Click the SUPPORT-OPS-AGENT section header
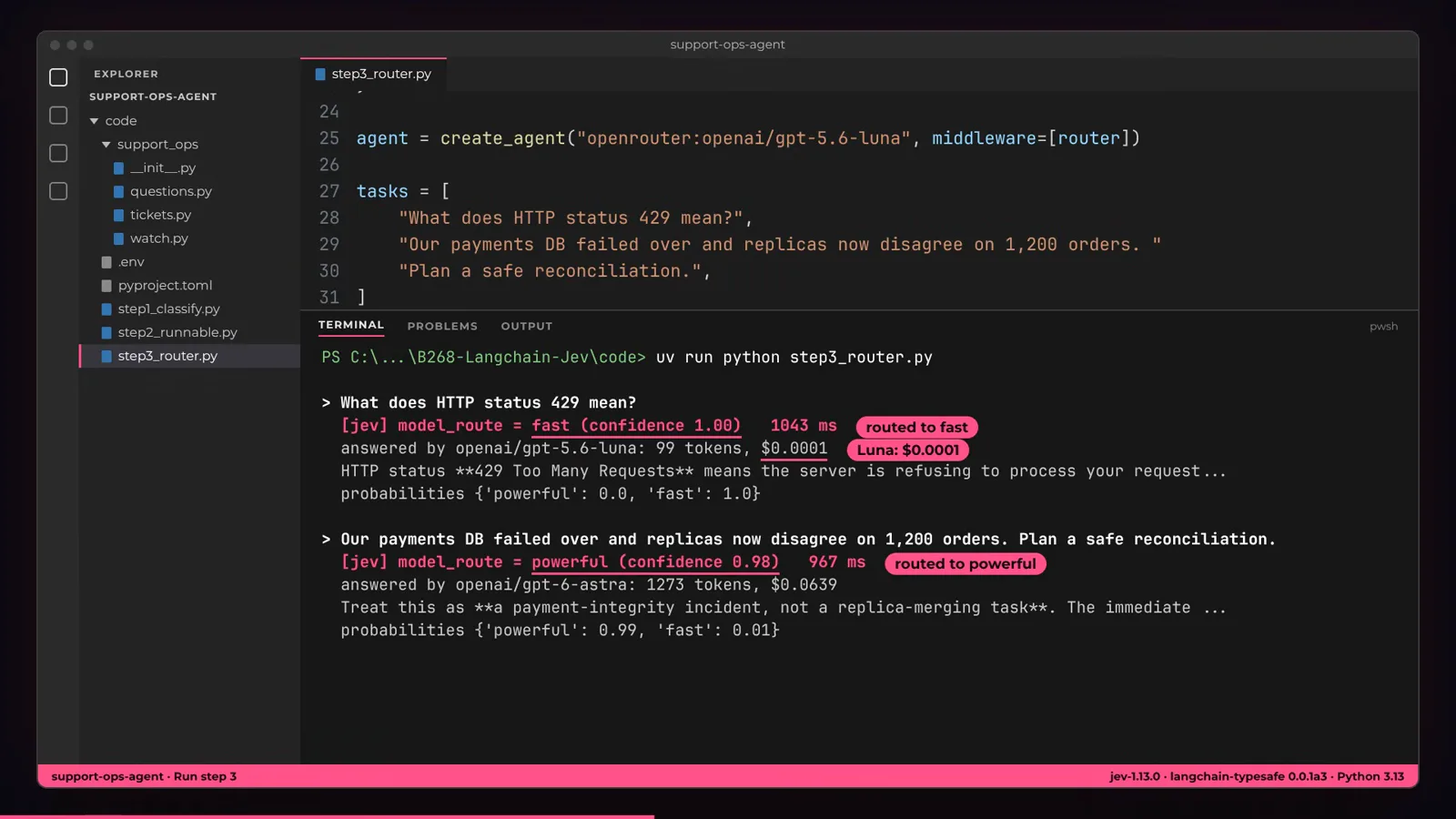 point(153,96)
